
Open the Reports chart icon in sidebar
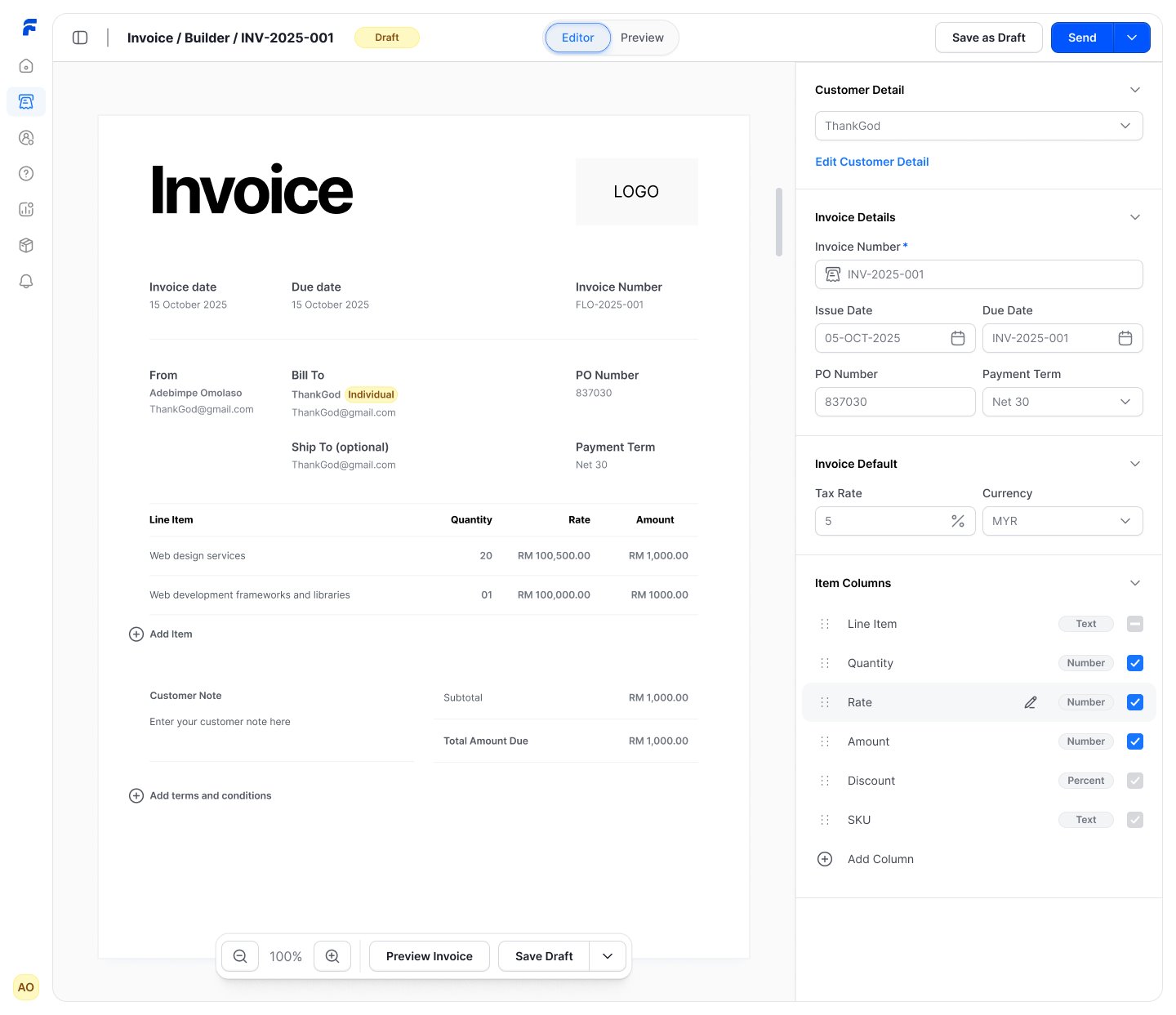pos(26,210)
